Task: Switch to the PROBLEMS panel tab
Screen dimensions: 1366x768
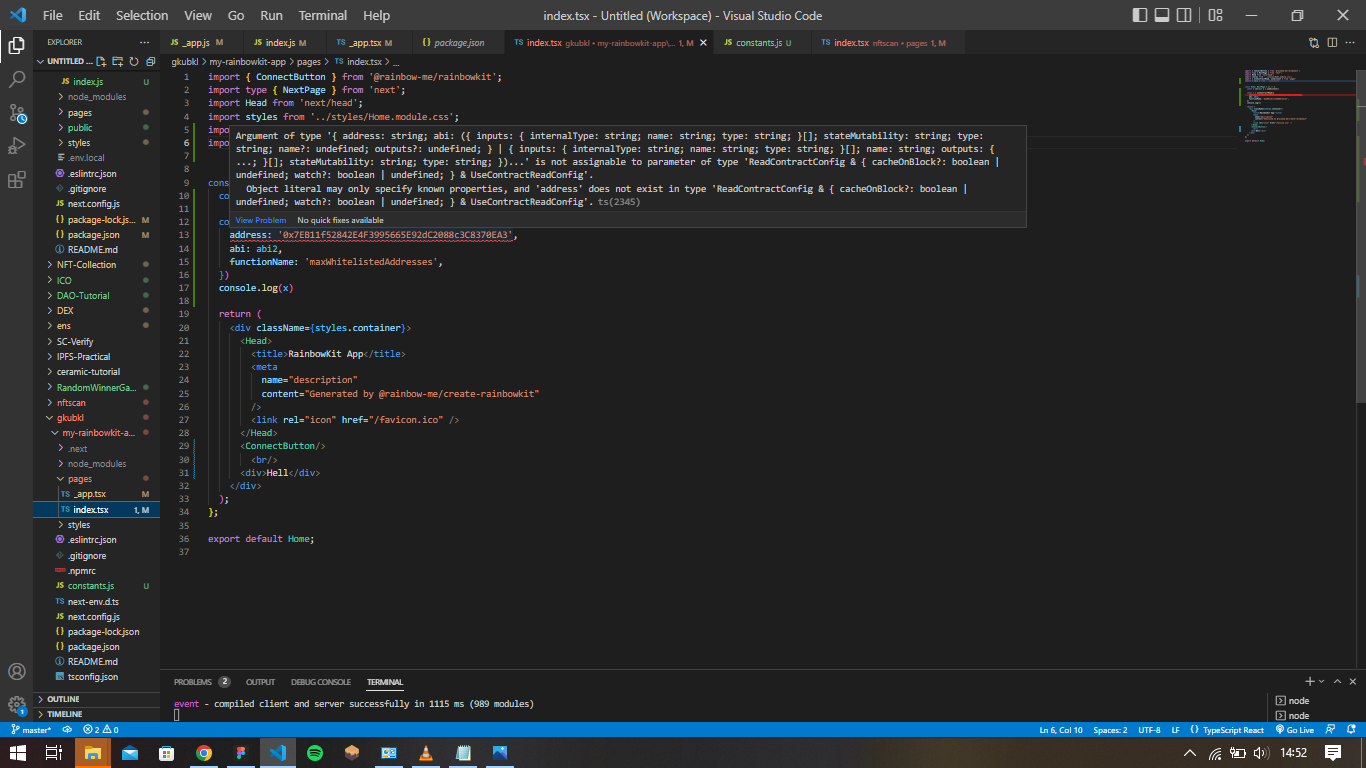Action: (201, 682)
